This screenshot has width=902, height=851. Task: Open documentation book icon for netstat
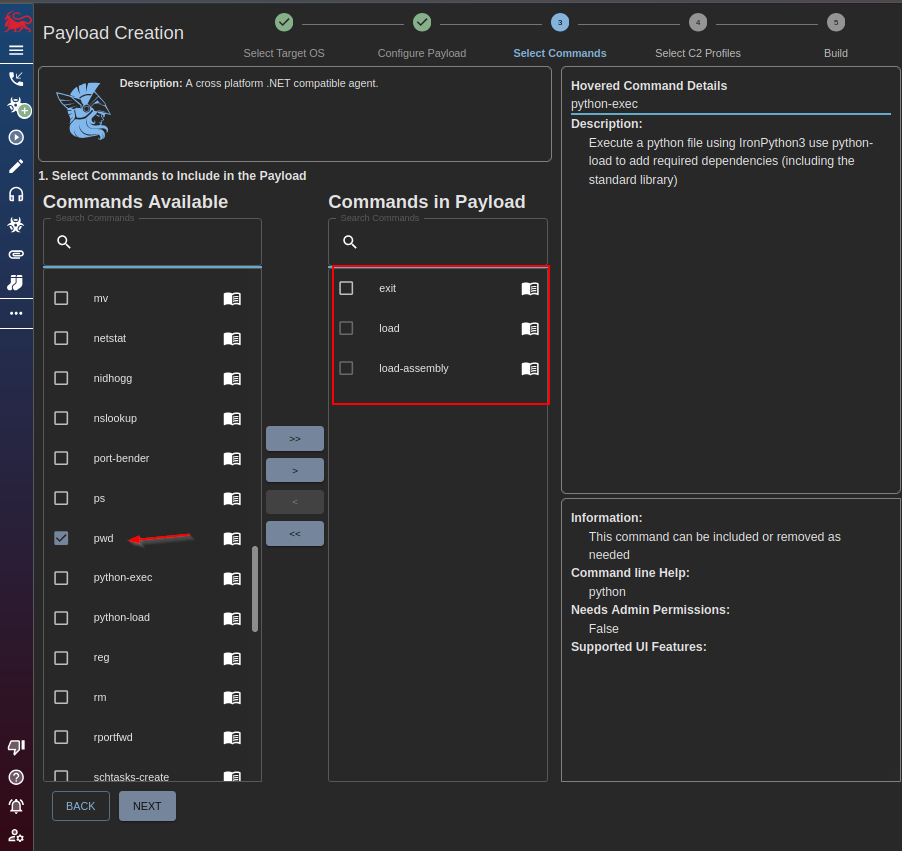[x=232, y=338]
